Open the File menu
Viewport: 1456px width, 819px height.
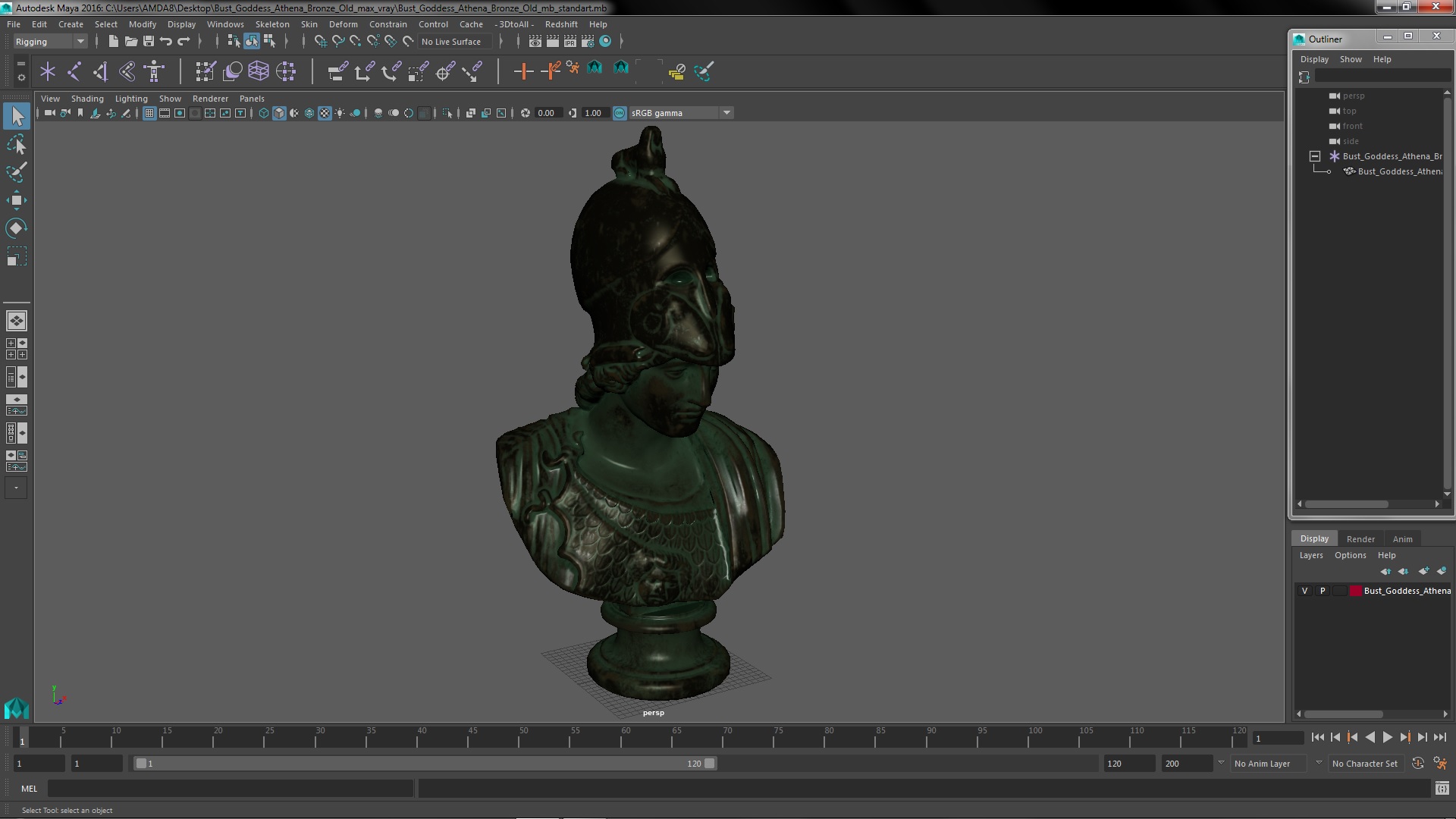pos(14,24)
